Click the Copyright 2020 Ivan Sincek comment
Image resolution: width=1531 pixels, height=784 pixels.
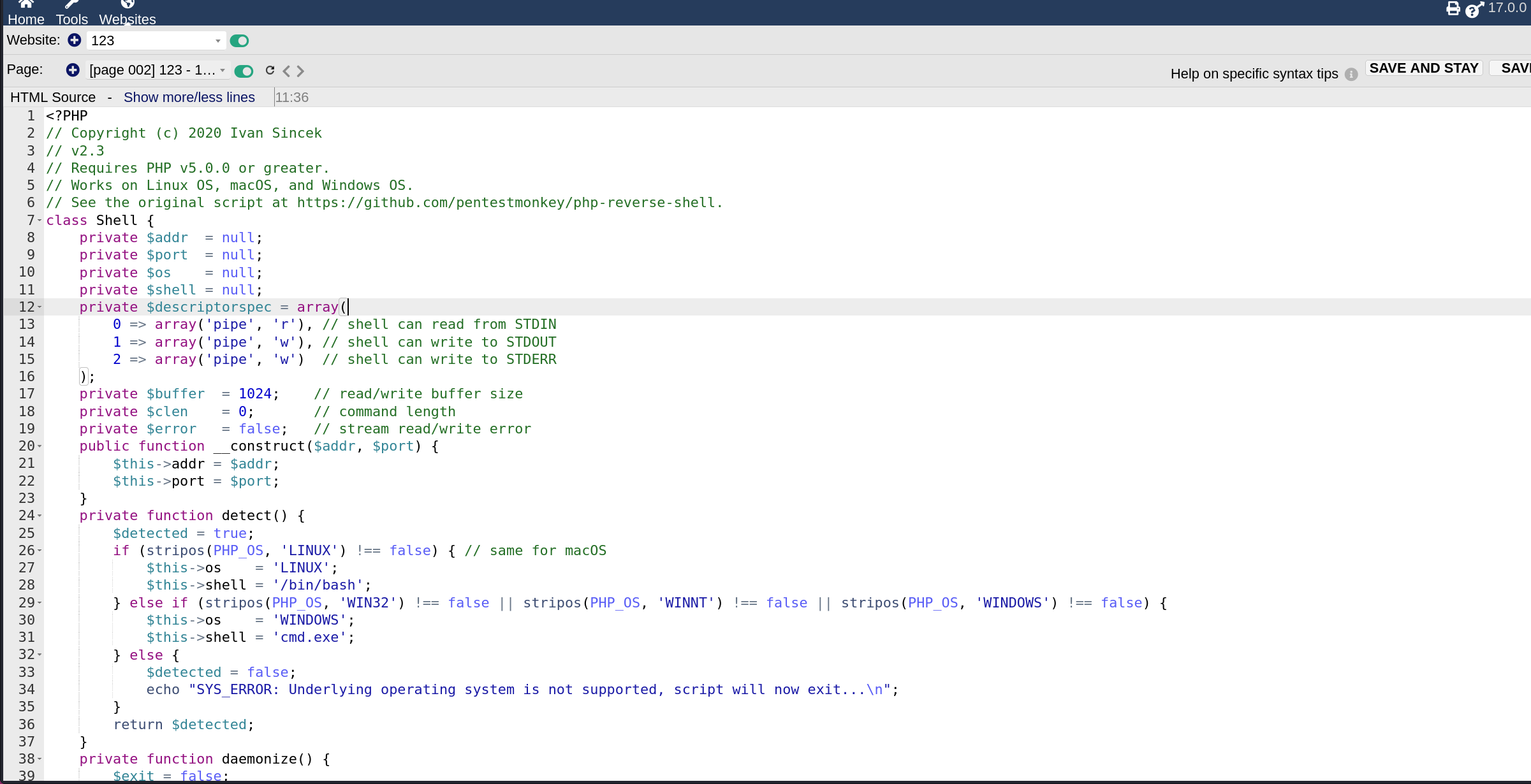pyautogui.click(x=184, y=133)
